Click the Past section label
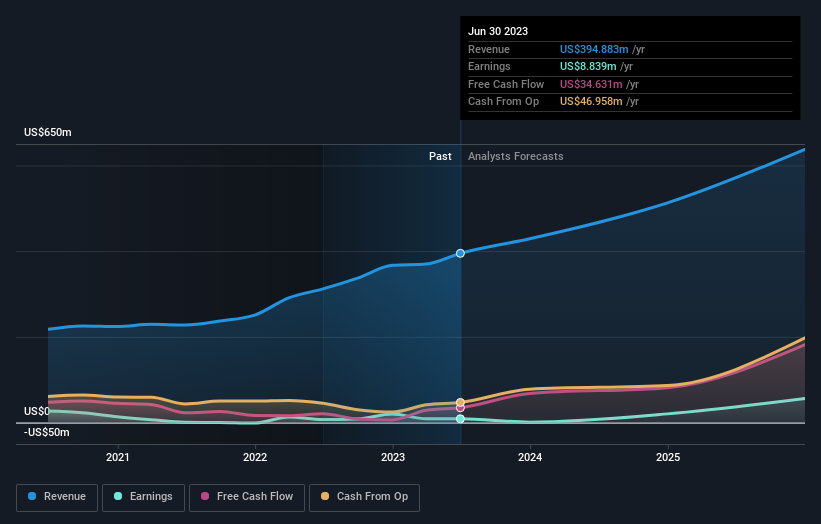Image resolution: width=821 pixels, height=524 pixels. click(x=440, y=156)
